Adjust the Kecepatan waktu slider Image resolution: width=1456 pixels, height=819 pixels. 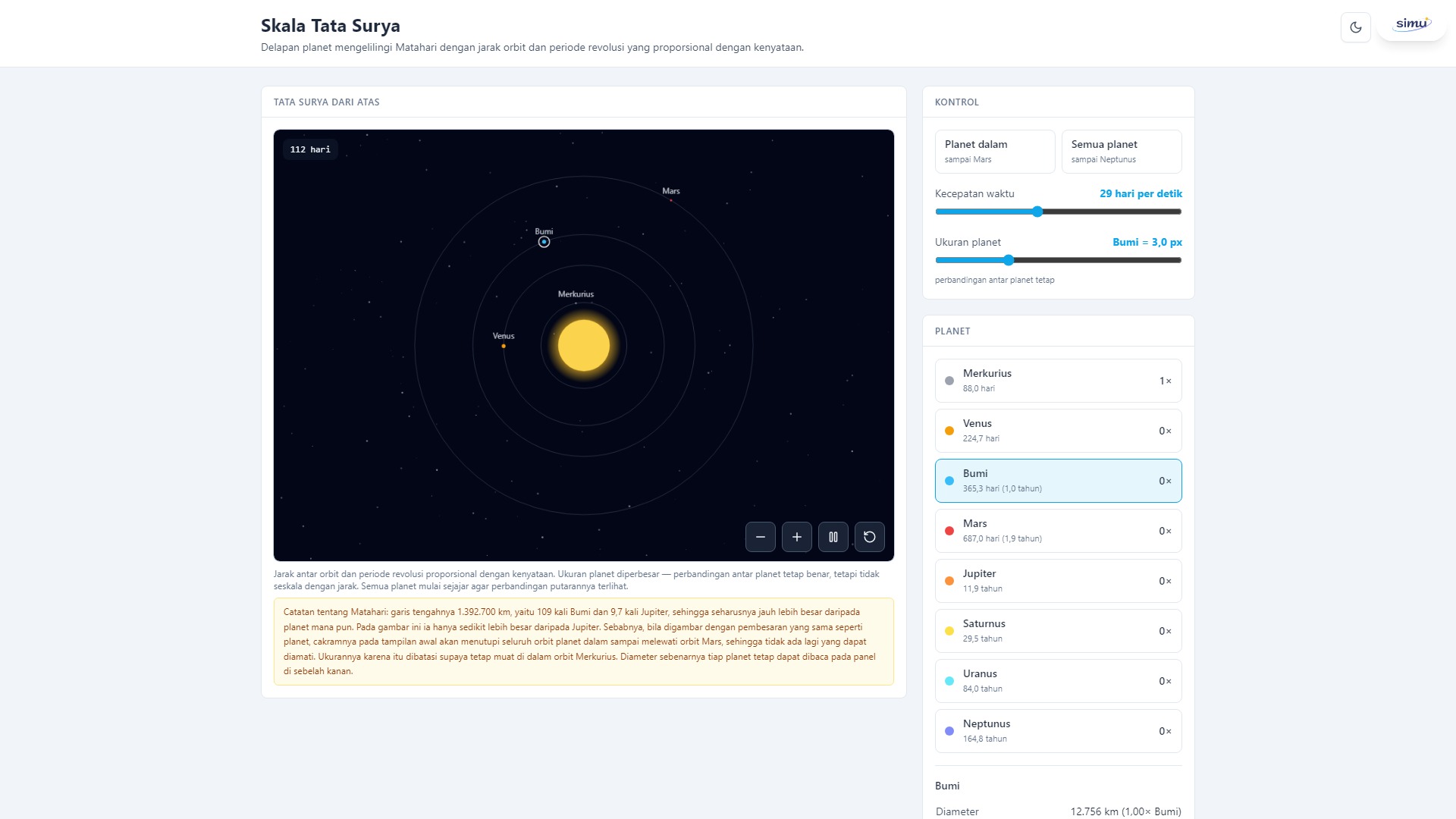pyautogui.click(x=1058, y=212)
